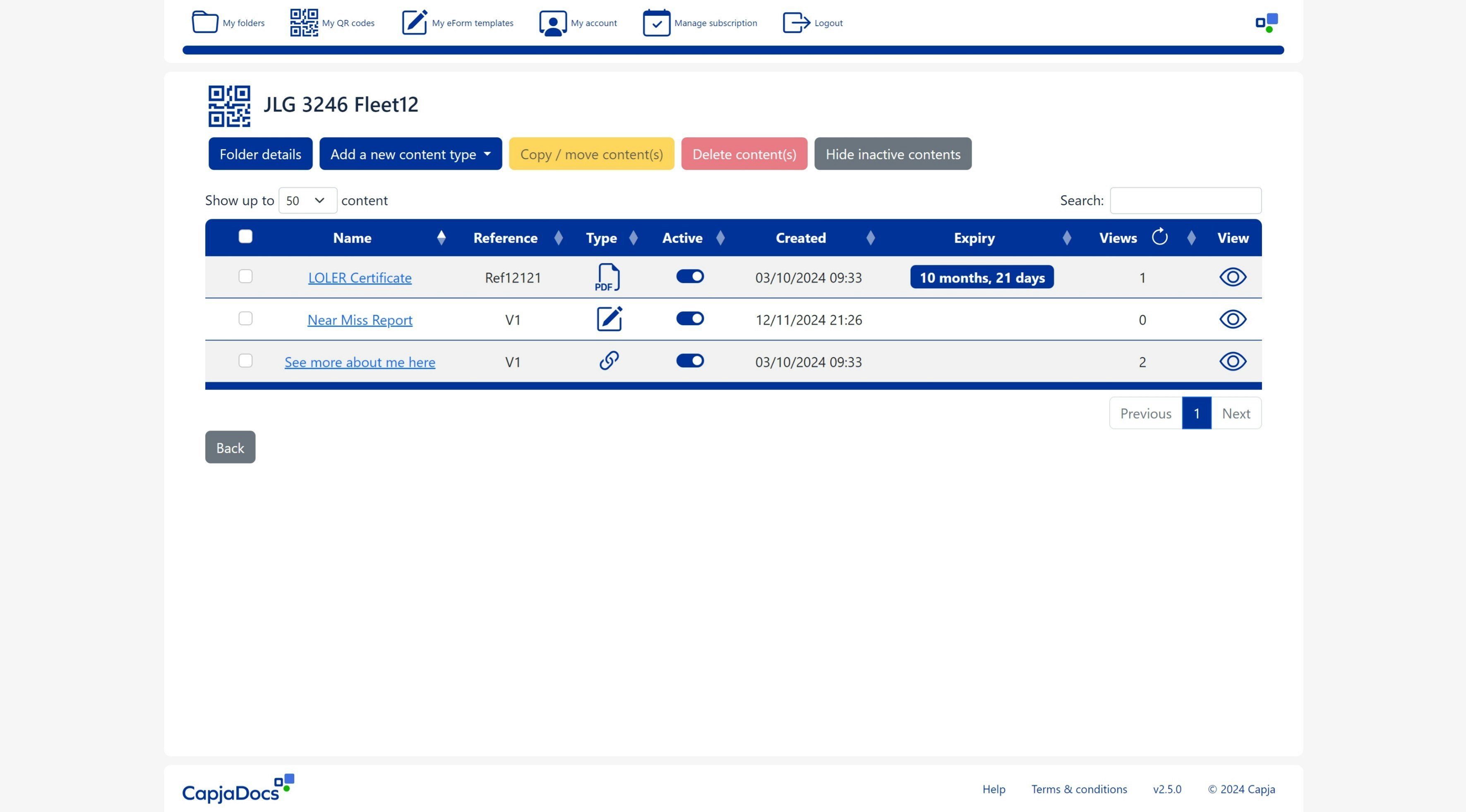Open My QR codes via the QR icon

click(x=304, y=22)
